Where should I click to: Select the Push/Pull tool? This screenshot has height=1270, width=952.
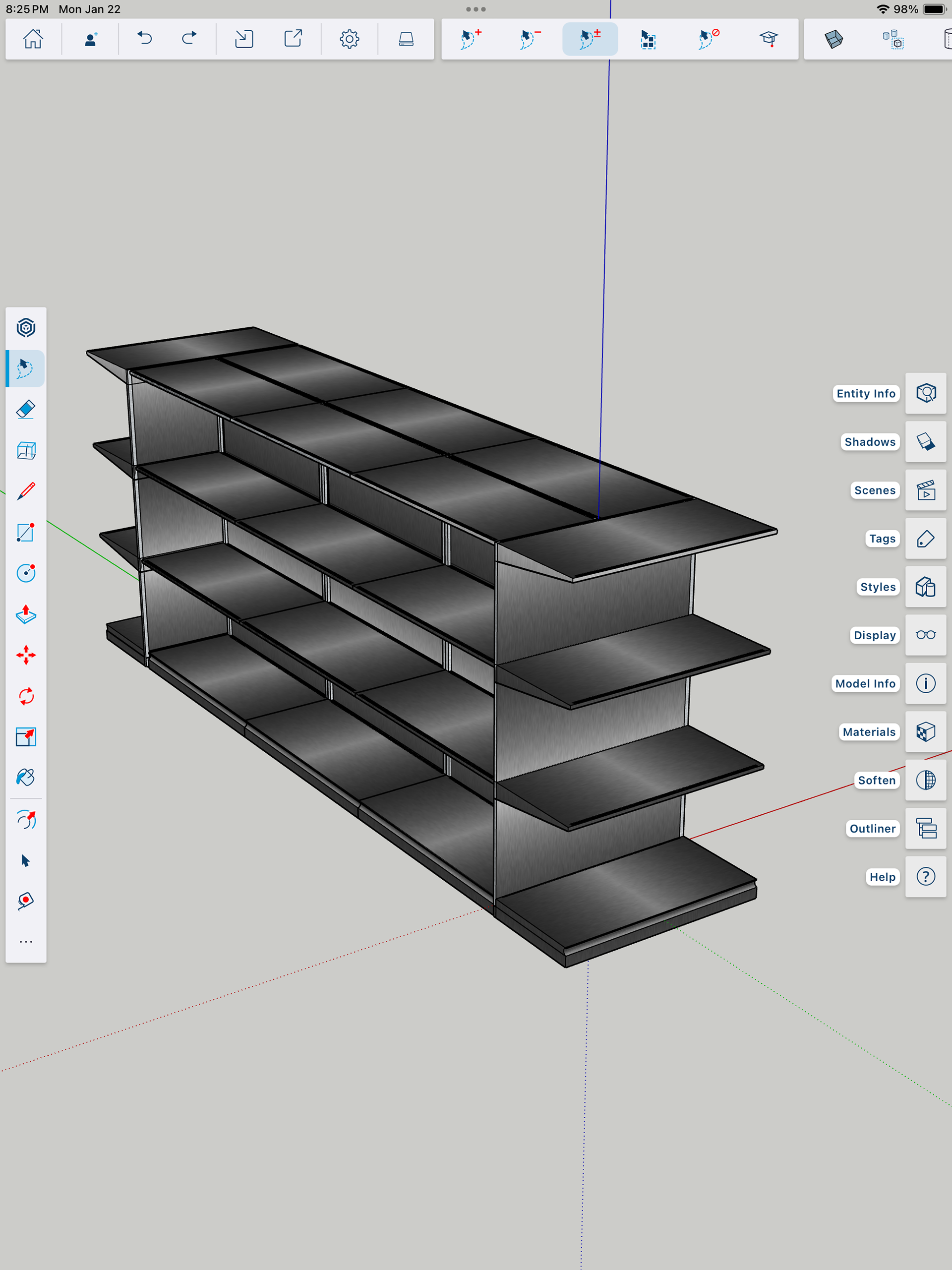click(26, 614)
